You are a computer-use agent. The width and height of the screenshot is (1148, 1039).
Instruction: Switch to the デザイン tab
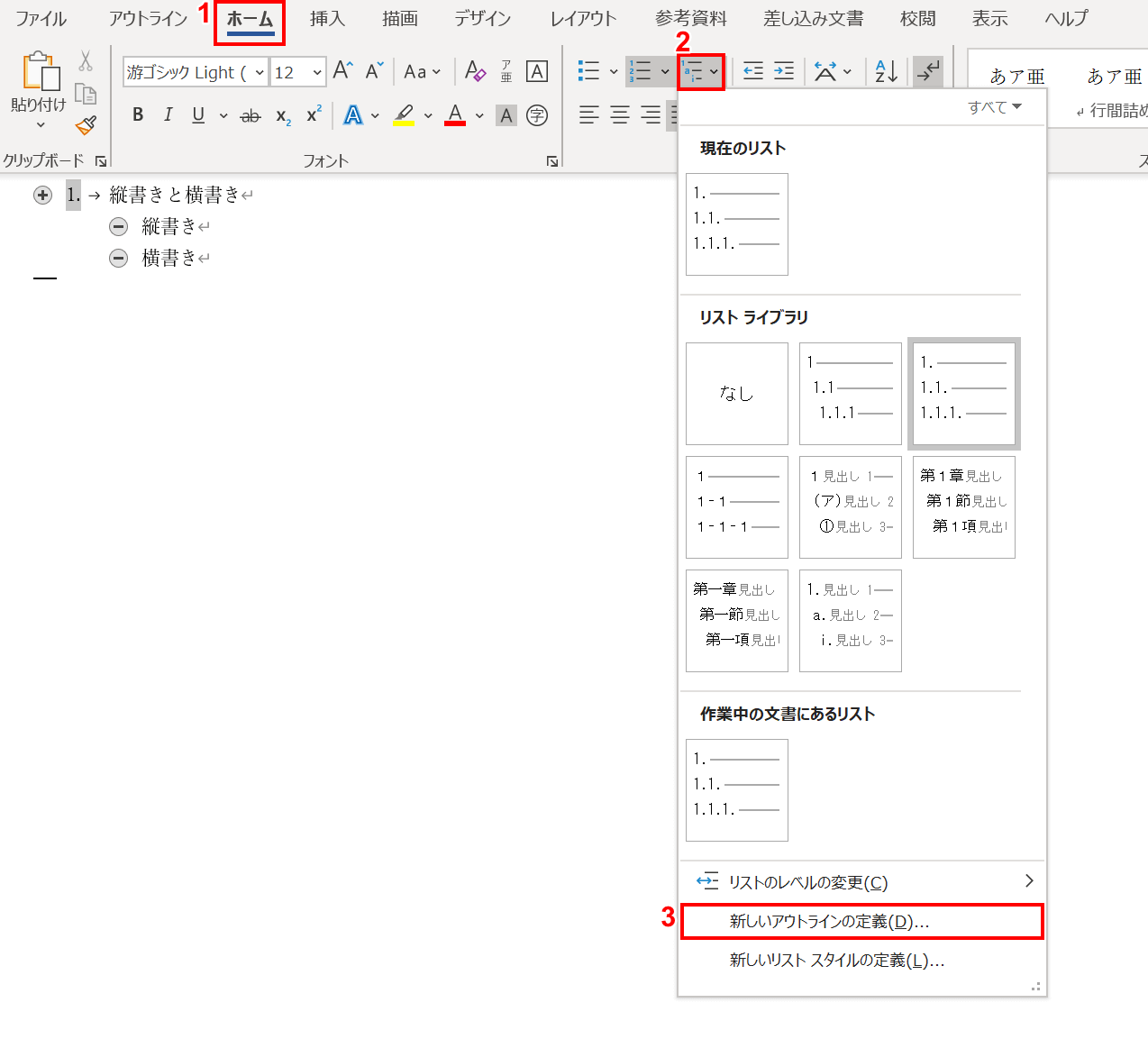click(x=482, y=19)
